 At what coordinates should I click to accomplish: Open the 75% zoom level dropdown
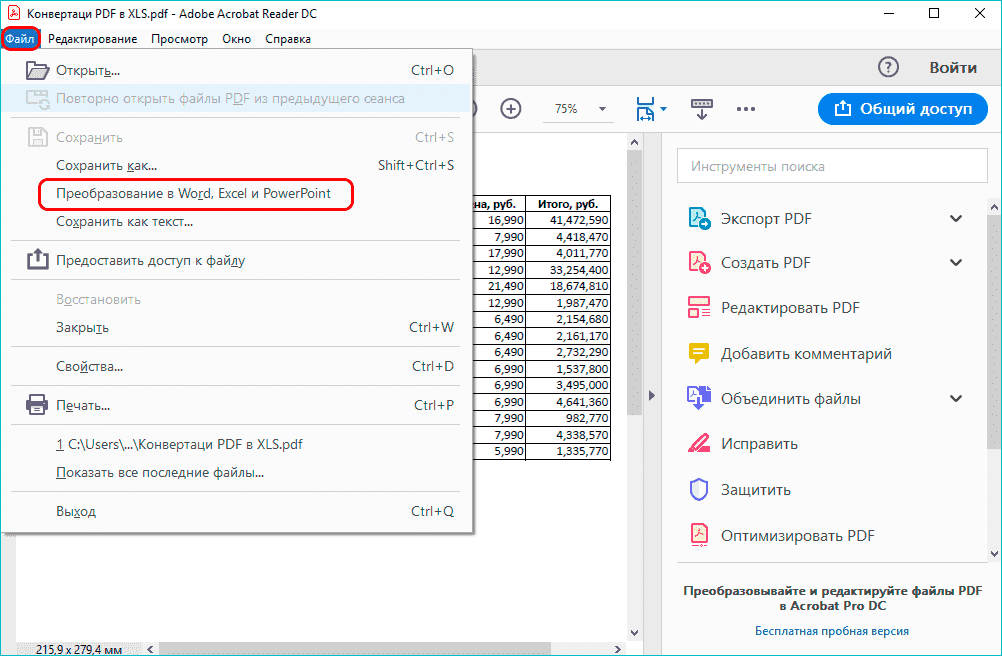tap(600, 108)
